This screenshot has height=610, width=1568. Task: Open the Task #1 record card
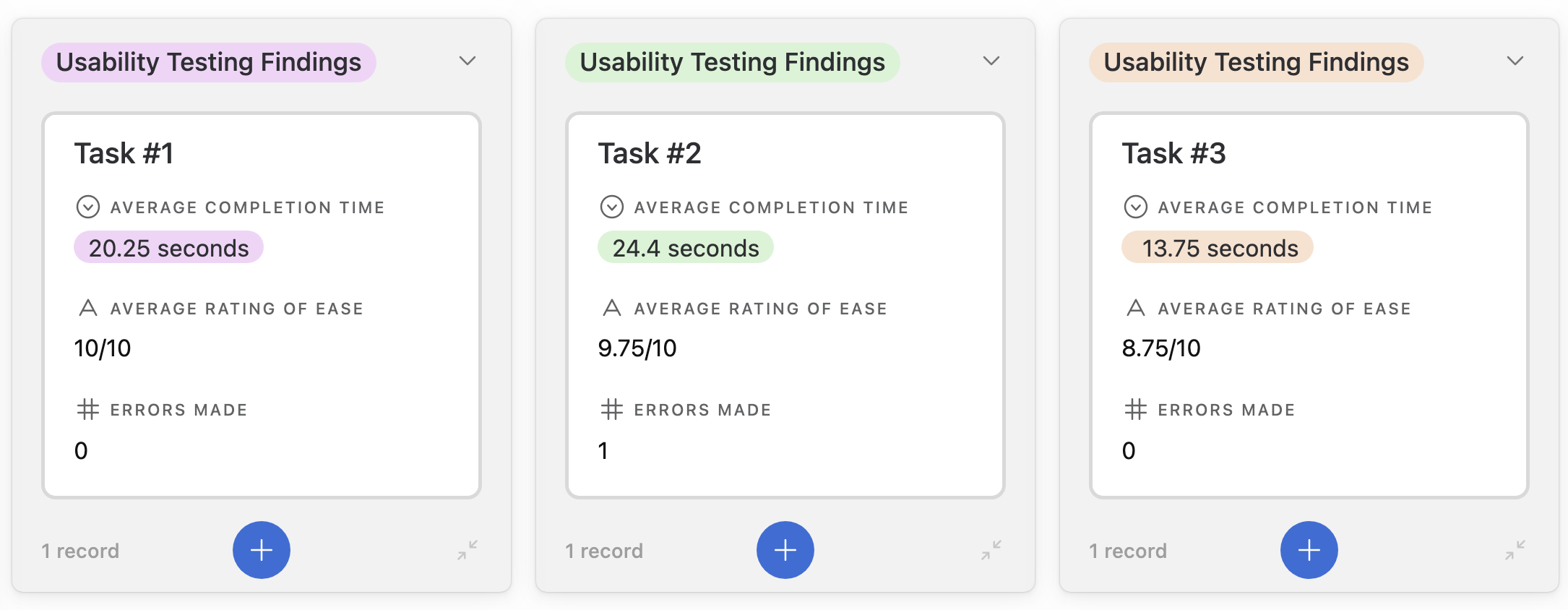(262, 305)
